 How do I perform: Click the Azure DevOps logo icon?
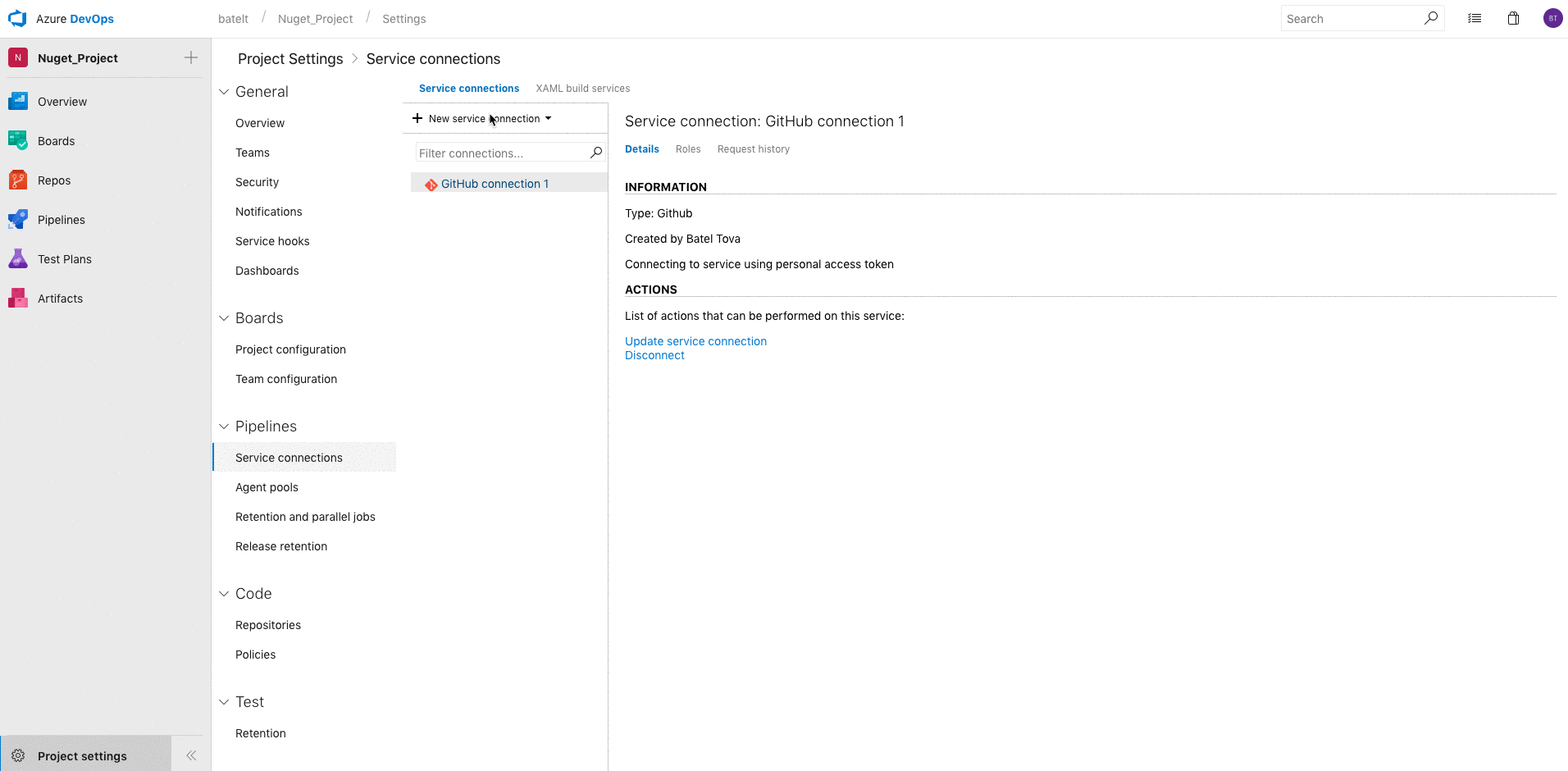point(17,19)
